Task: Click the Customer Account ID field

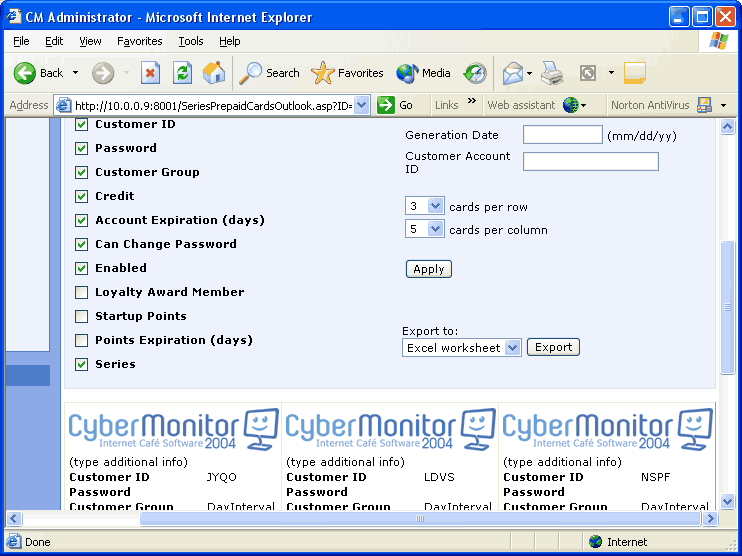Action: (x=591, y=161)
